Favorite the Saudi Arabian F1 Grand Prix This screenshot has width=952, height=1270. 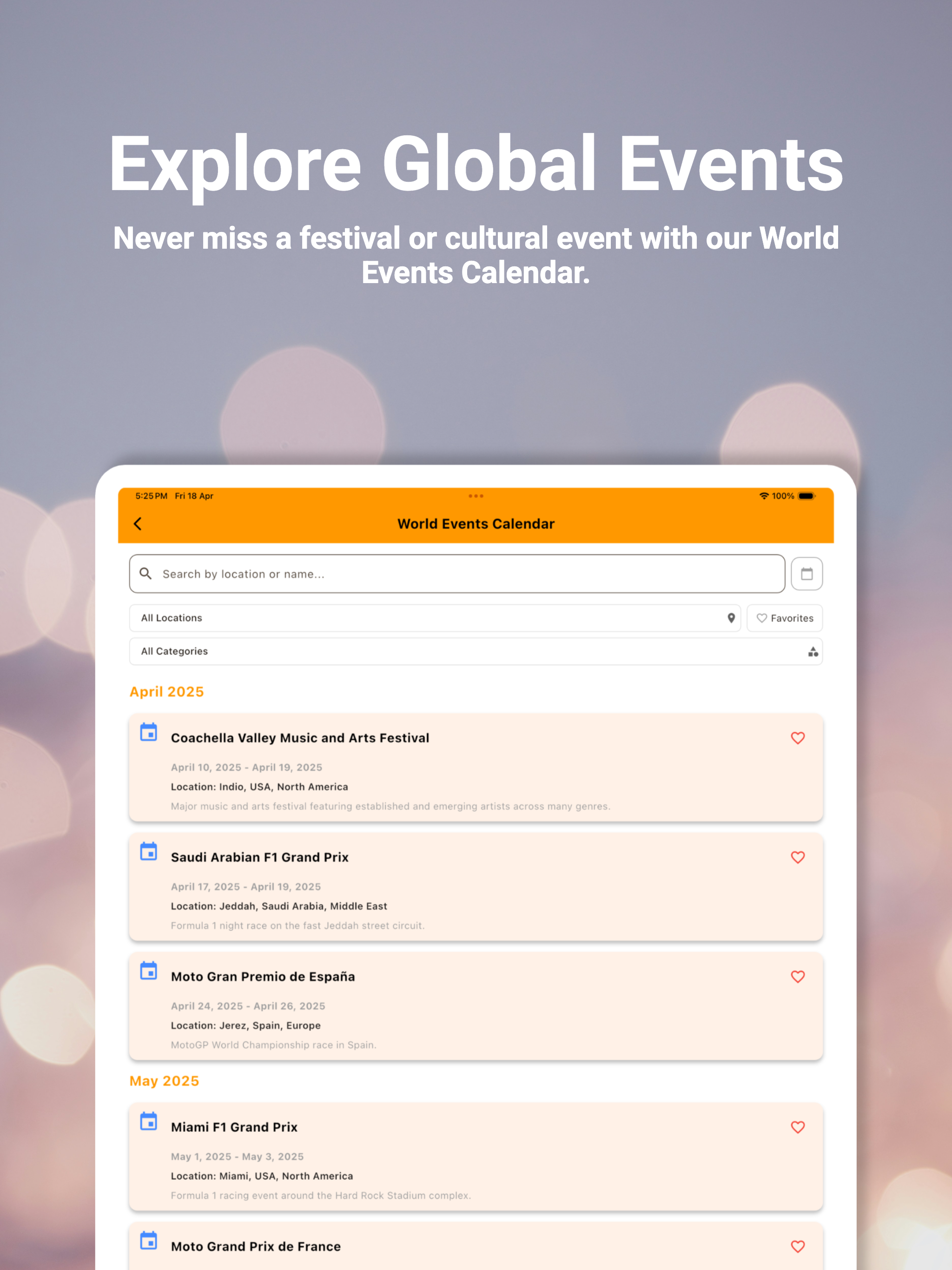pos(798,857)
